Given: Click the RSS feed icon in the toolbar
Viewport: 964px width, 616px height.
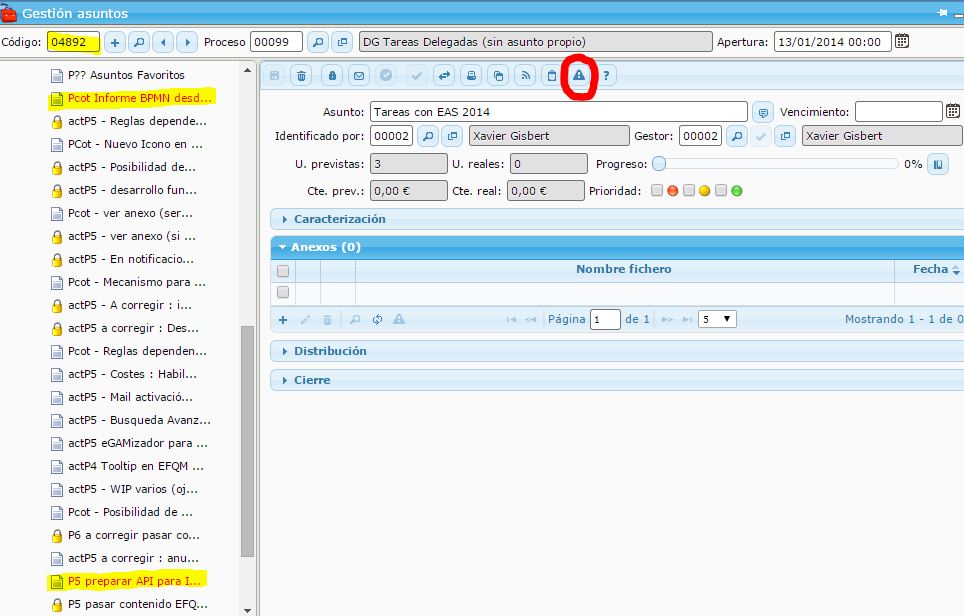Looking at the screenshot, I should (x=525, y=75).
